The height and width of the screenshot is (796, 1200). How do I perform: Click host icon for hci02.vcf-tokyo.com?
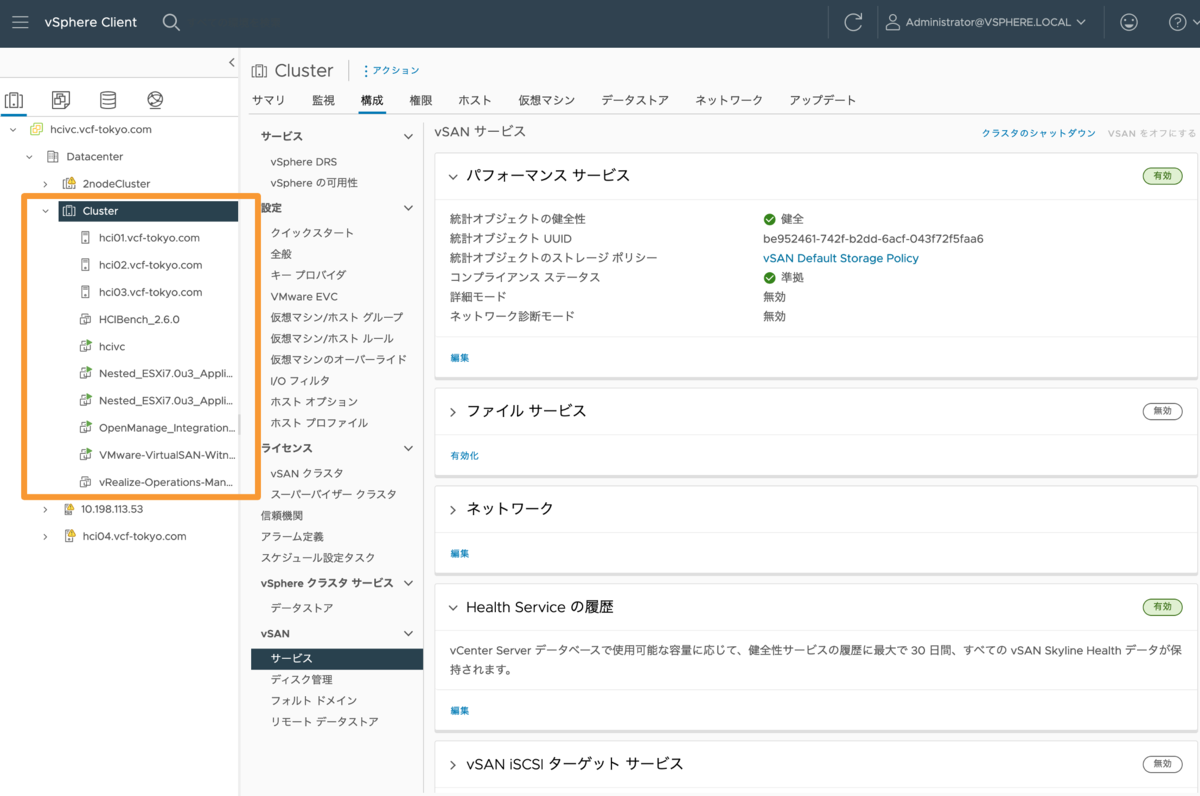click(86, 265)
